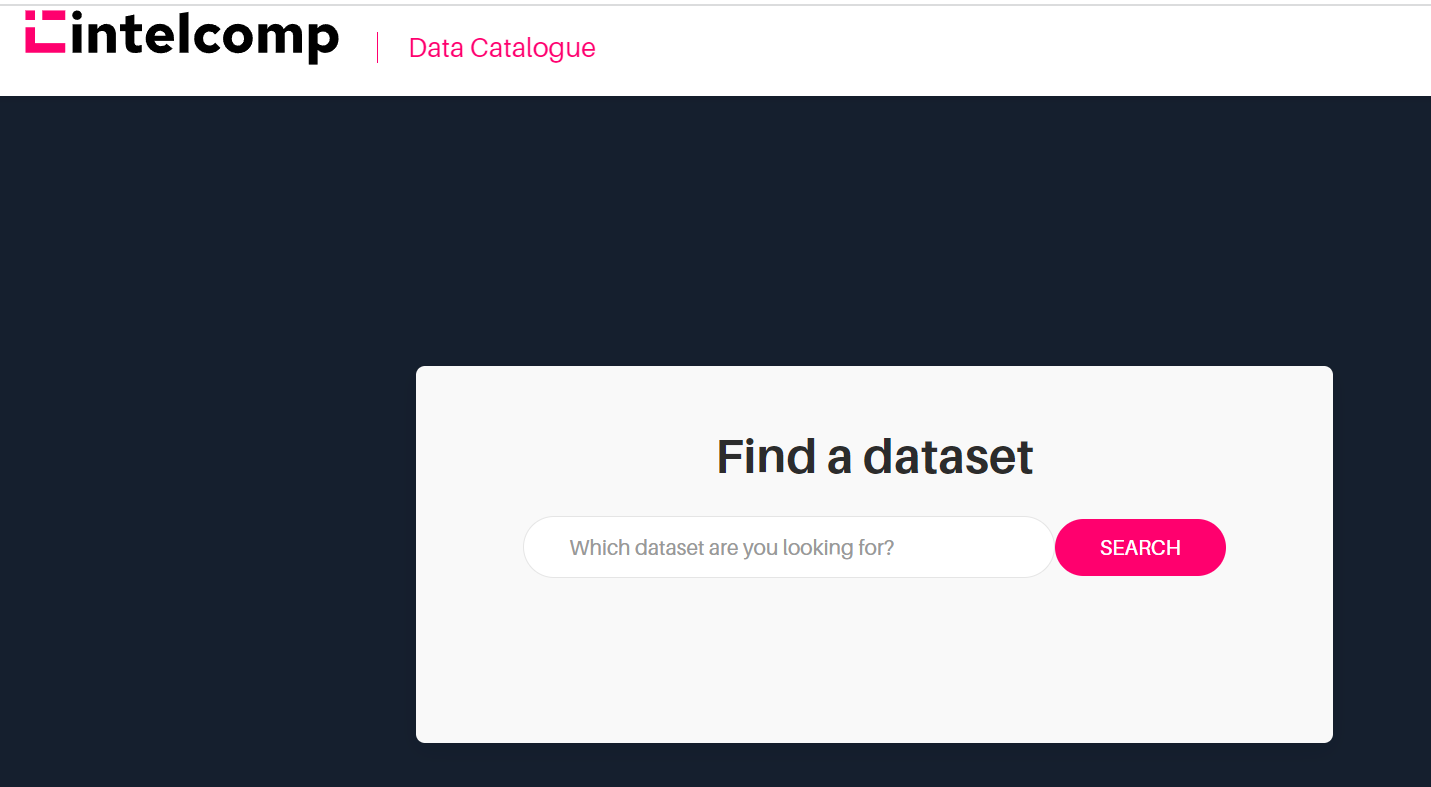Click the pink divider beside Data Catalogue
Screen dimensions: 1431x787
pos(377,47)
